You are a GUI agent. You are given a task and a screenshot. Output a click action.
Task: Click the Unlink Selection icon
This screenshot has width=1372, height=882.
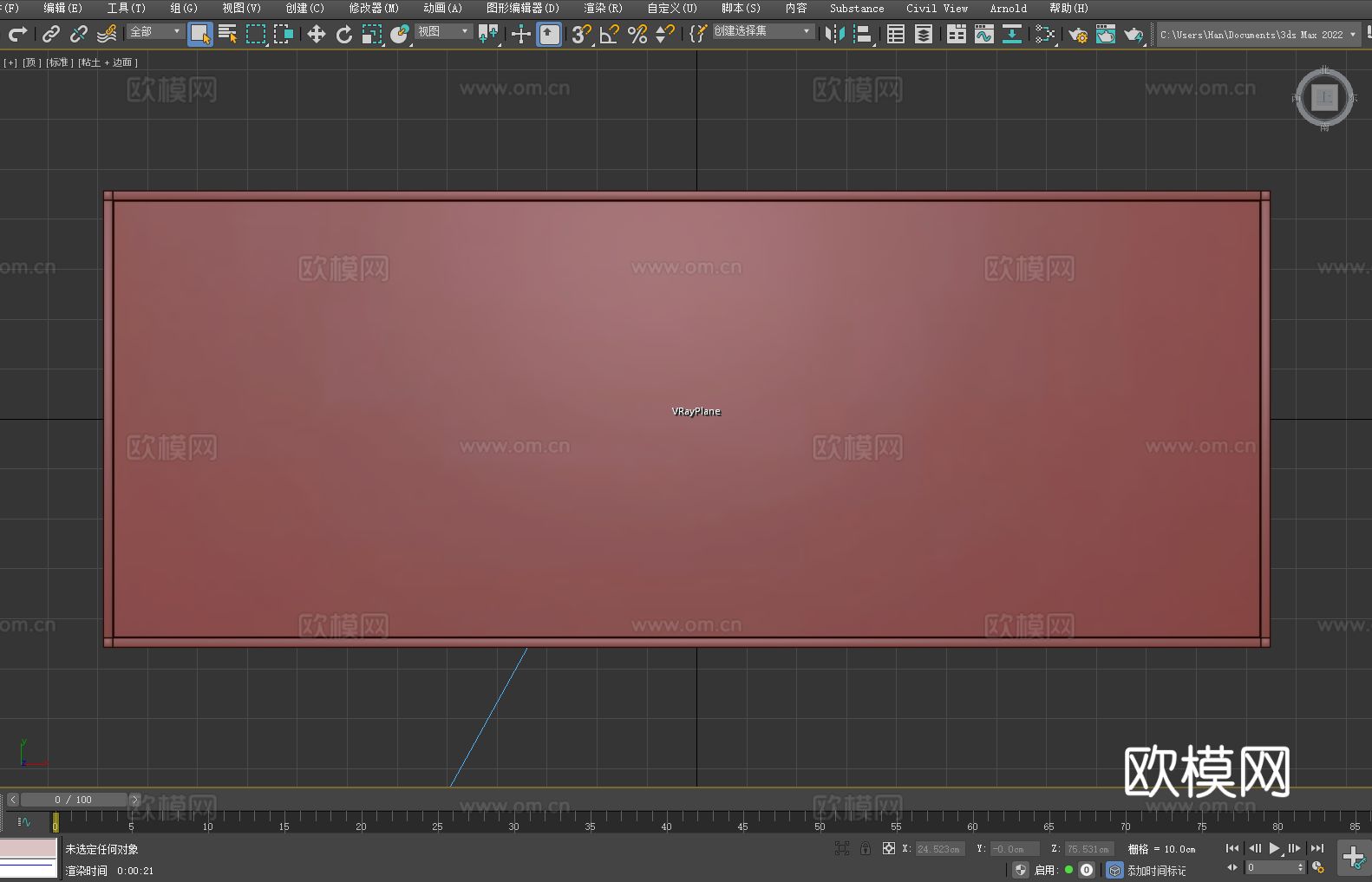tap(79, 34)
